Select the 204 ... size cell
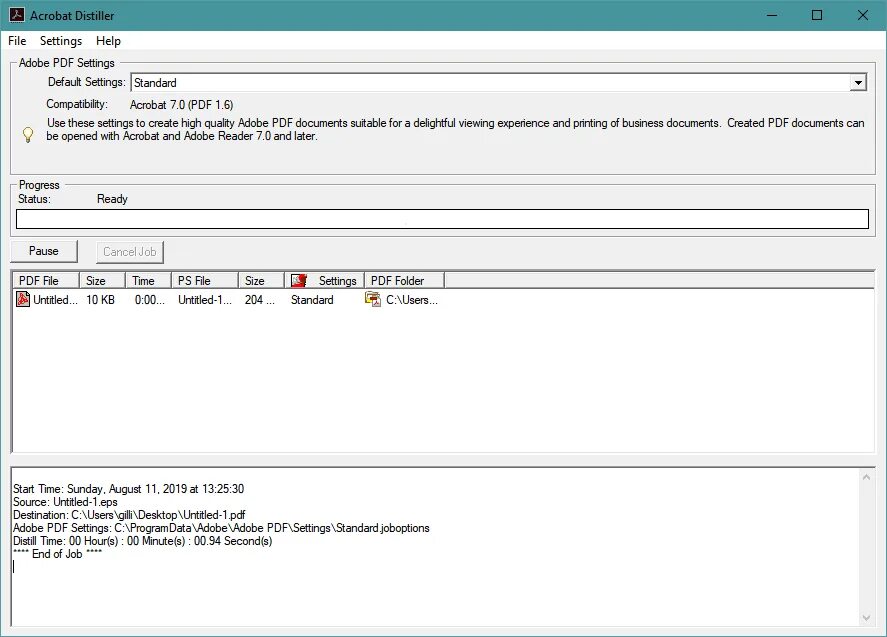The image size is (887, 637). click(260, 300)
